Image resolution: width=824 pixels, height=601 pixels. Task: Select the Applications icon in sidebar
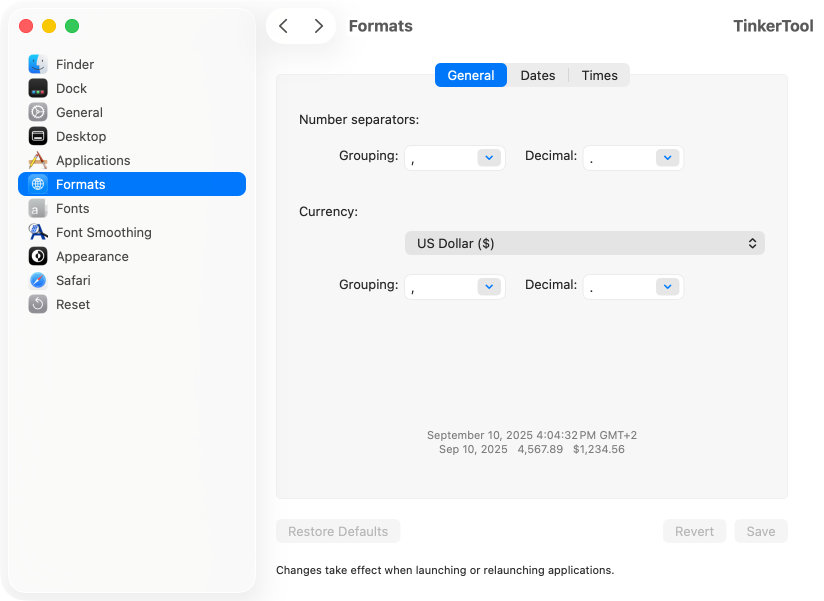click(x=38, y=160)
